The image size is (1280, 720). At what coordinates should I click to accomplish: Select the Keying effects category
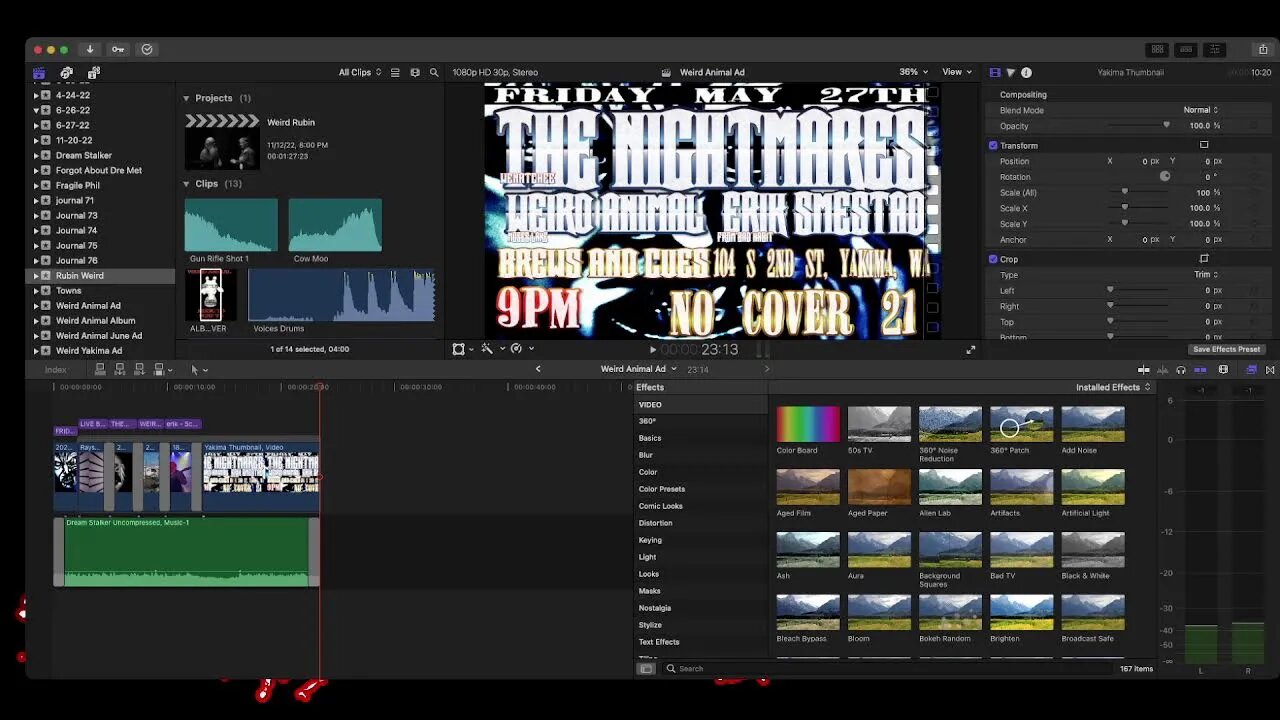point(650,540)
